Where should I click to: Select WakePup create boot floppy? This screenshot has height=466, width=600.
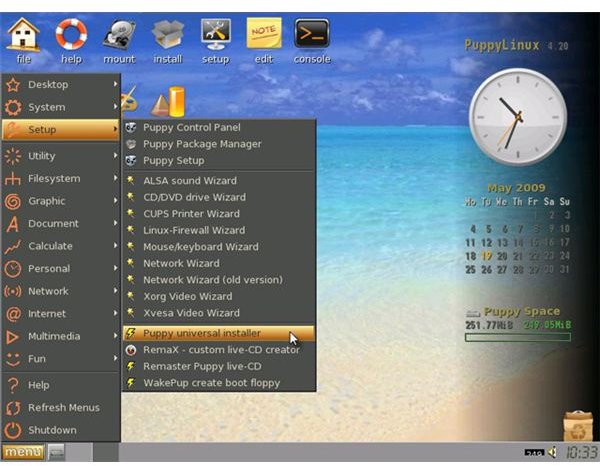tap(219, 383)
